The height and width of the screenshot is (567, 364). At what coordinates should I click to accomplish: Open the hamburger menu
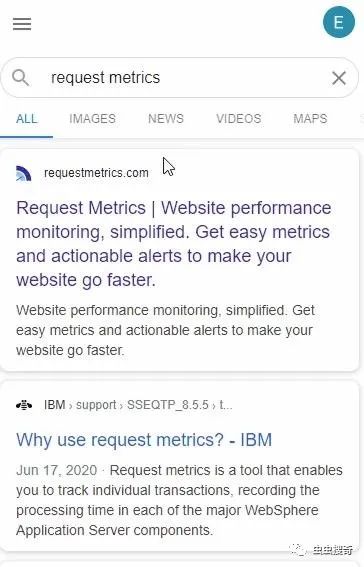point(22,24)
